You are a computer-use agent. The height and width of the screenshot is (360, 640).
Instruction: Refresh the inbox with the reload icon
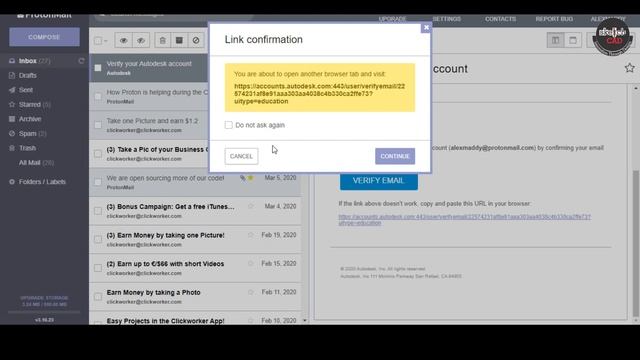(81, 61)
